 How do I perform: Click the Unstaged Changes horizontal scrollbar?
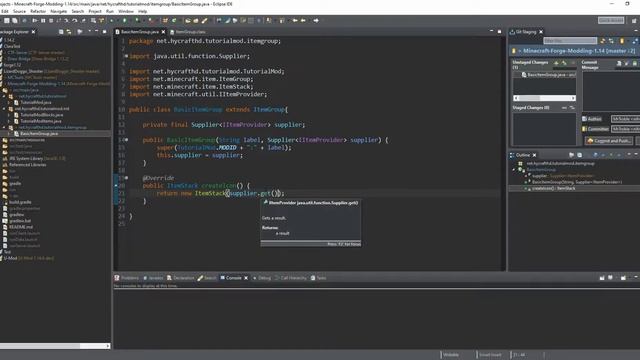(x=544, y=98)
